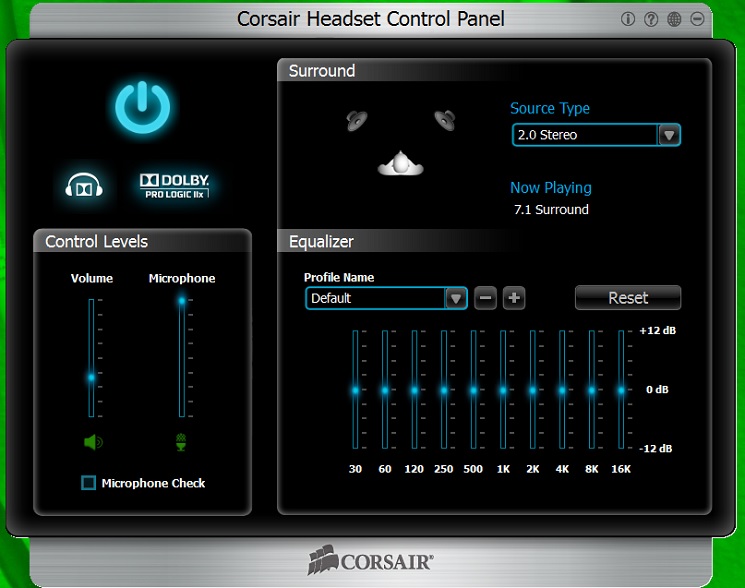Click the '7.1 Surround' Now Playing text

551,209
